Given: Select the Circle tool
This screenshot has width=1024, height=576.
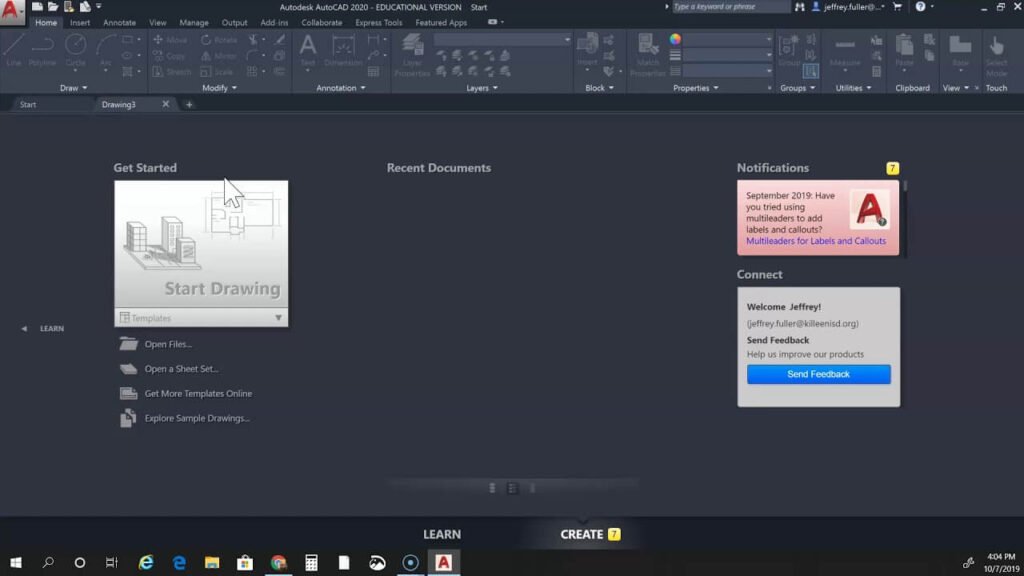Looking at the screenshot, I should coord(75,50).
